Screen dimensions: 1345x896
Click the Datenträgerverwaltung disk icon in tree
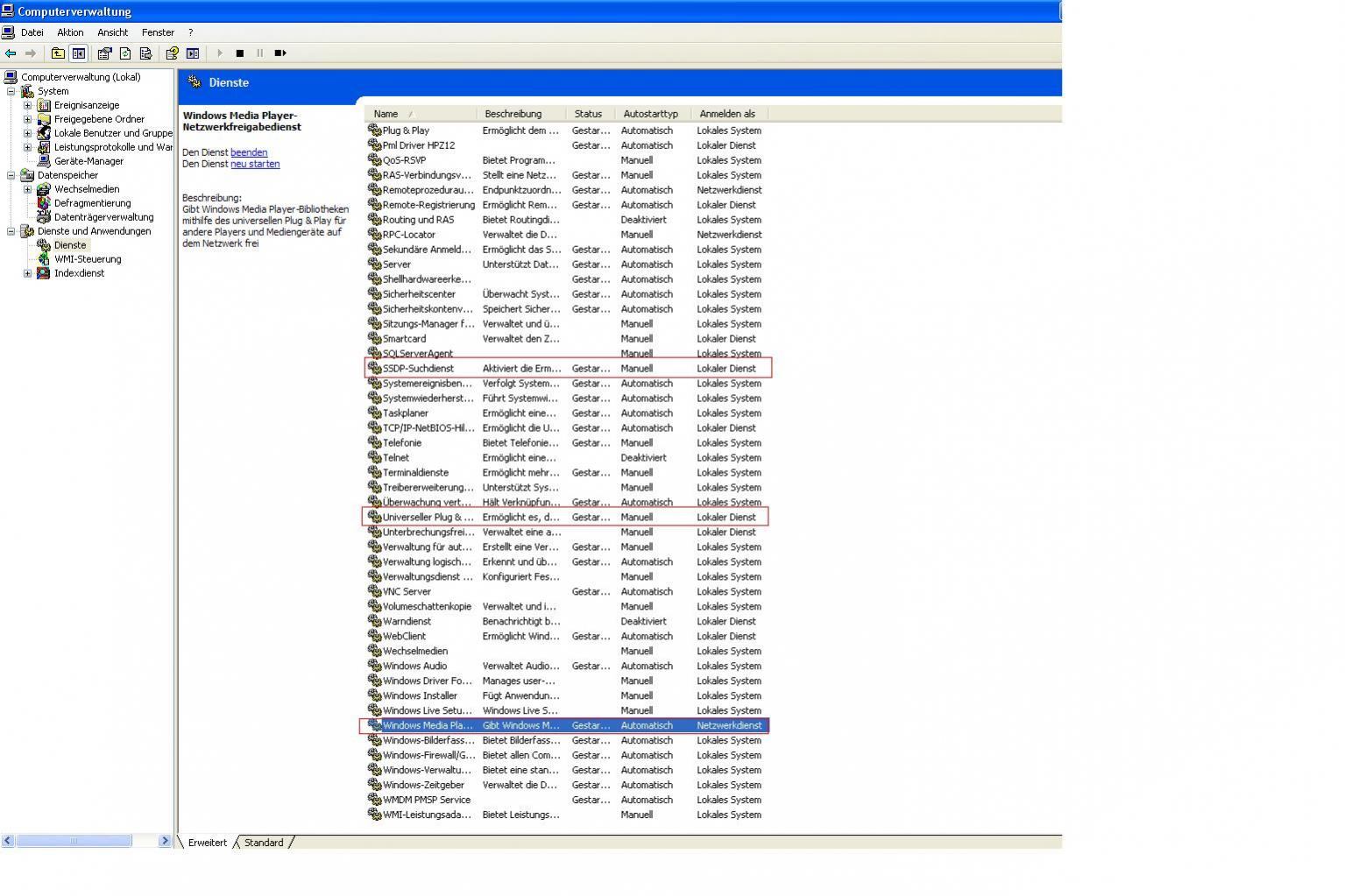tap(44, 217)
